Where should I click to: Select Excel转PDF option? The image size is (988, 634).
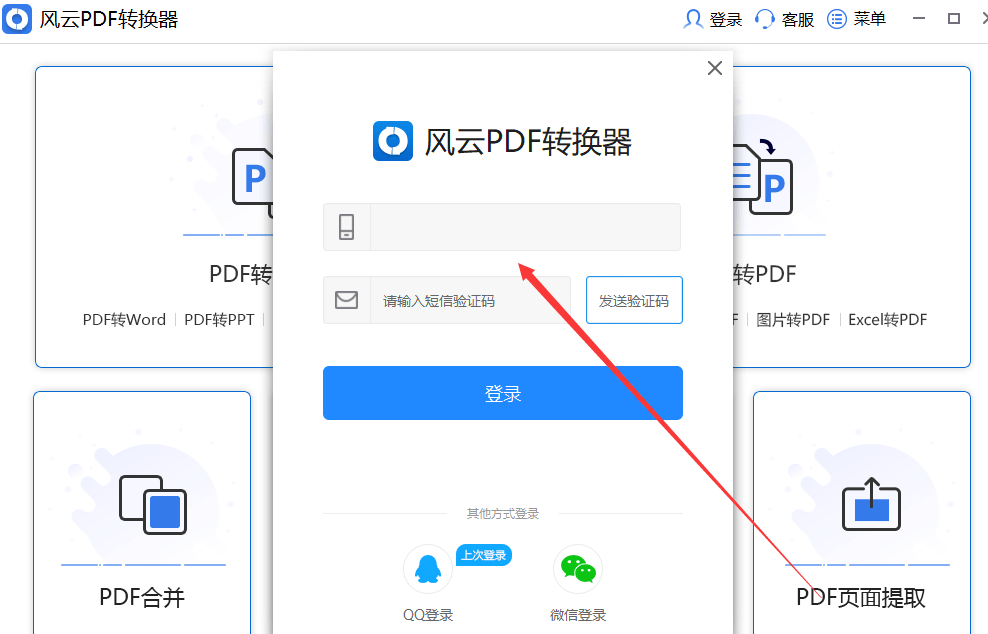887,320
